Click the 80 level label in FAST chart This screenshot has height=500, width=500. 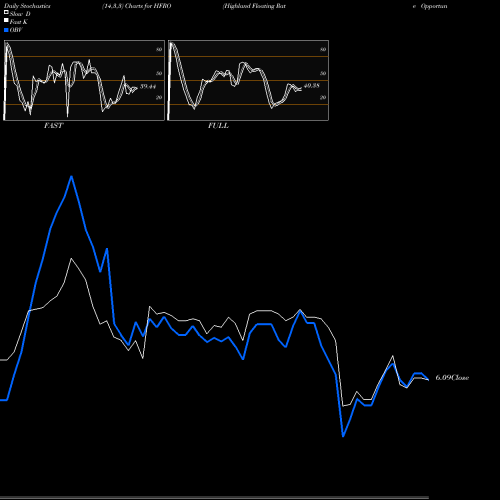(159, 49)
